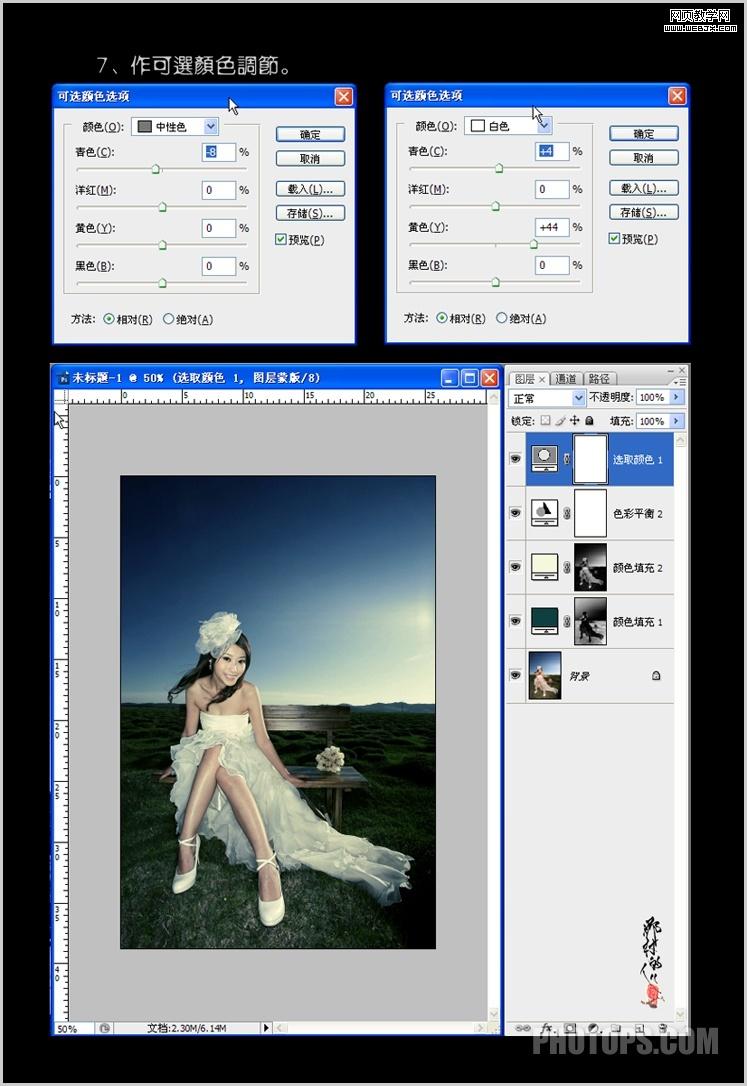The image size is (747, 1086).
Task: Toggle 预览 checkbox in right dialog
Action: 613,239
